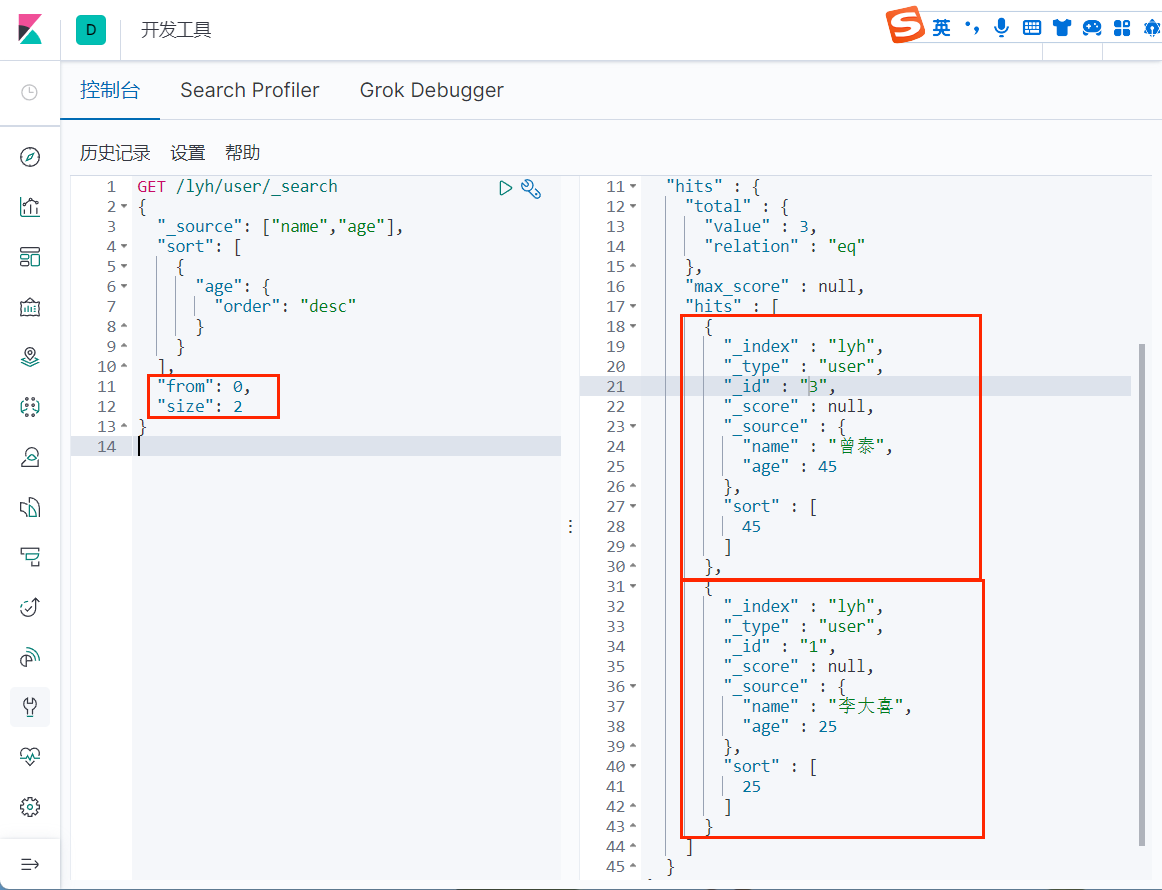Collapse request body at line 2
1162x890 pixels.
click(124, 207)
